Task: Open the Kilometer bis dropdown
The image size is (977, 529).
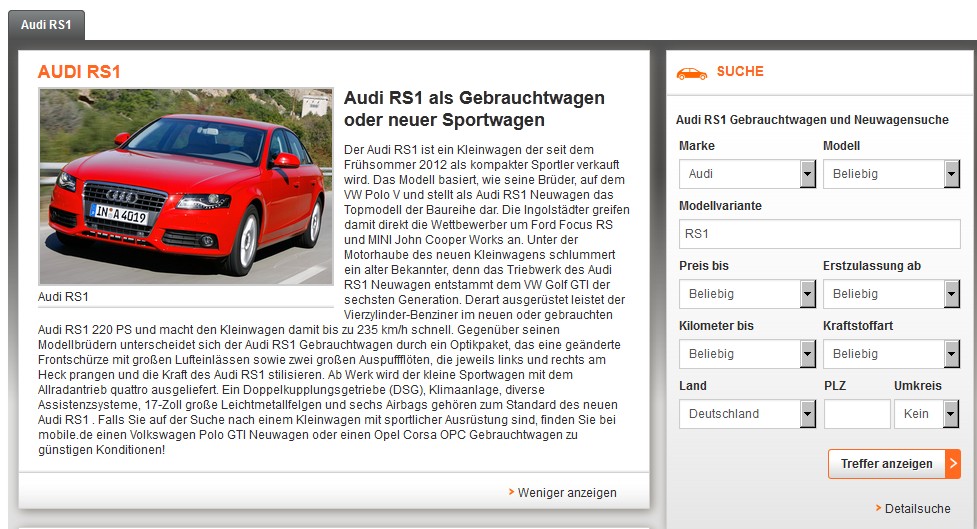Action: [746, 354]
